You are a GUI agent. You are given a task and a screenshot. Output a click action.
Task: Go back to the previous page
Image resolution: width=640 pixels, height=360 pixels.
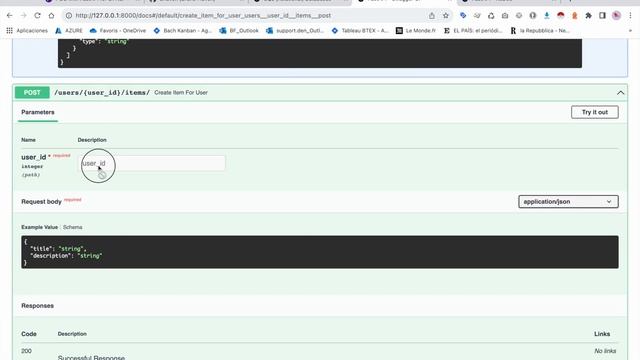coord(10,16)
